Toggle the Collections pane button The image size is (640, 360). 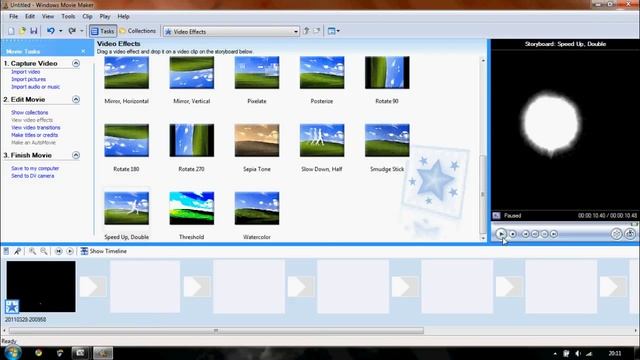[138, 31]
